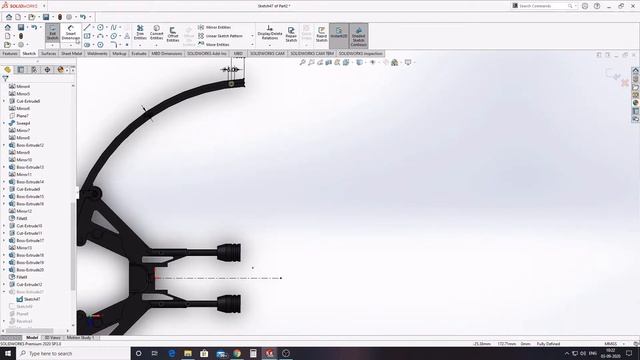Select the Corner Rectangle sketch tool
The height and width of the screenshot is (360, 640).
(x=87, y=36)
